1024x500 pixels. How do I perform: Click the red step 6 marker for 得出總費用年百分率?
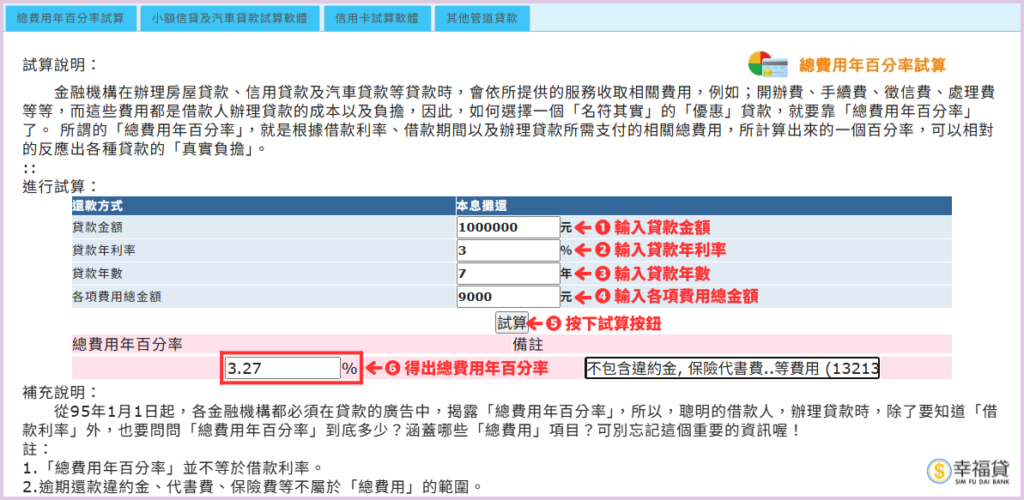[x=393, y=368]
